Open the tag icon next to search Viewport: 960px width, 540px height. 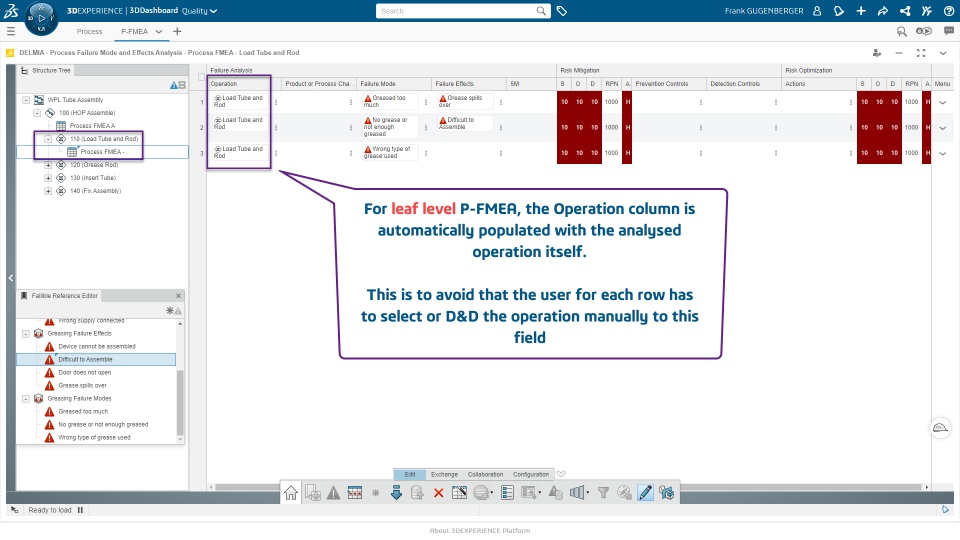pos(562,11)
